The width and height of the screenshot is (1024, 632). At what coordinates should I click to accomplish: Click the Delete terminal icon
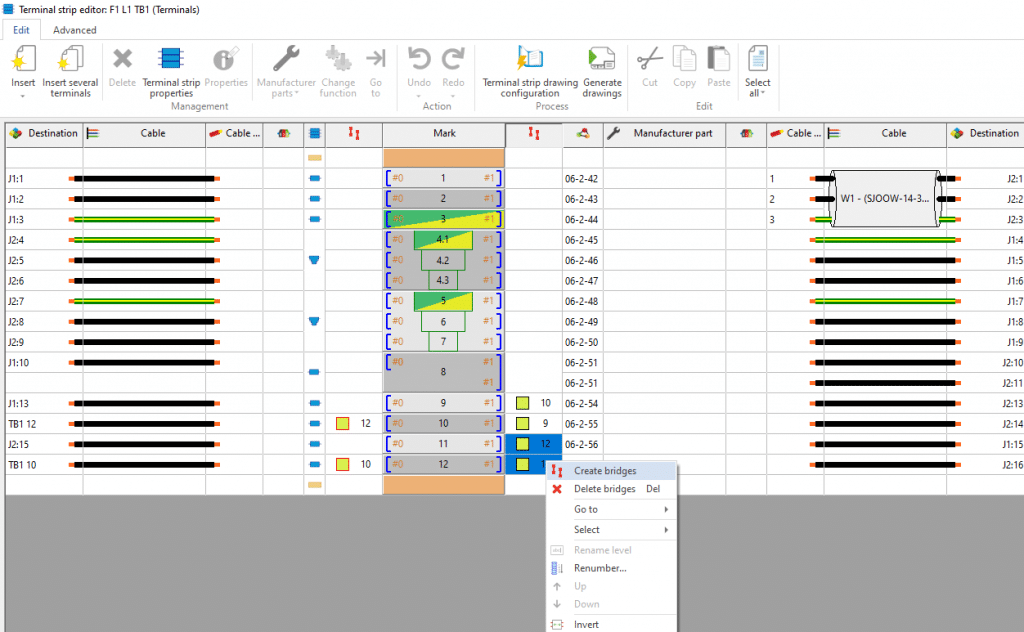(122, 61)
